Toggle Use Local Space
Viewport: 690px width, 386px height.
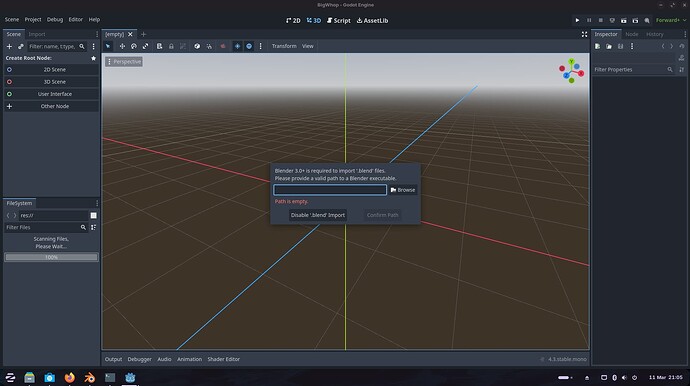coord(197,46)
